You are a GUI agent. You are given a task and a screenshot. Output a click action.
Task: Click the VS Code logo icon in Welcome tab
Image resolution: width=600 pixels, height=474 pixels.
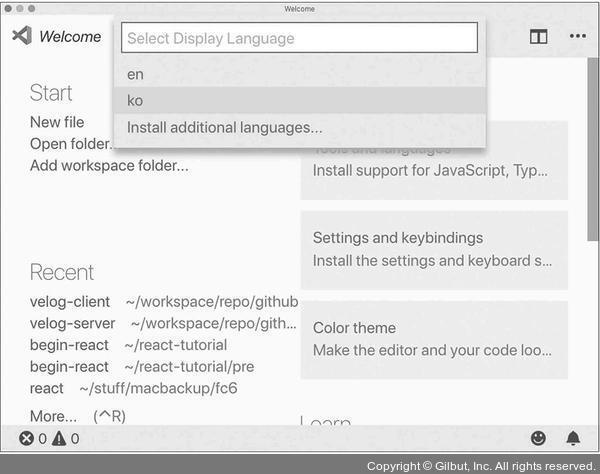(x=22, y=36)
